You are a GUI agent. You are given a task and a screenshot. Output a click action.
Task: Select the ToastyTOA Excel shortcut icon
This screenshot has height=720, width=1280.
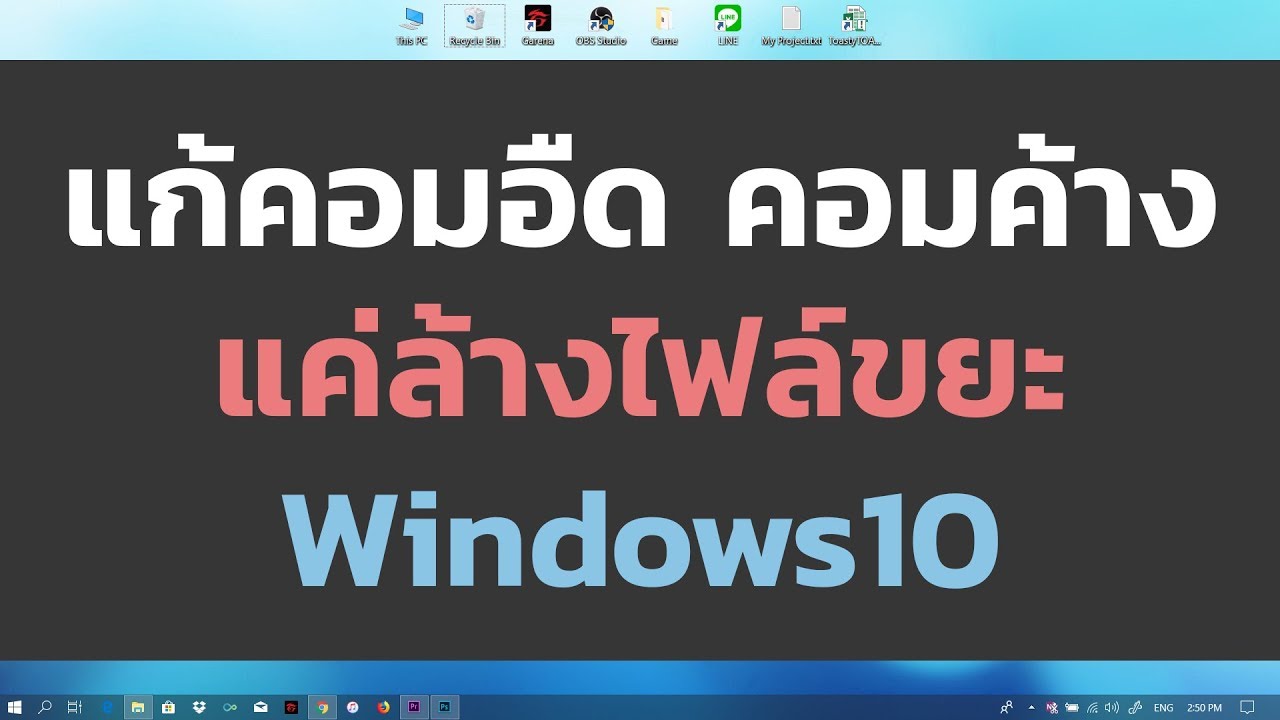click(x=854, y=26)
